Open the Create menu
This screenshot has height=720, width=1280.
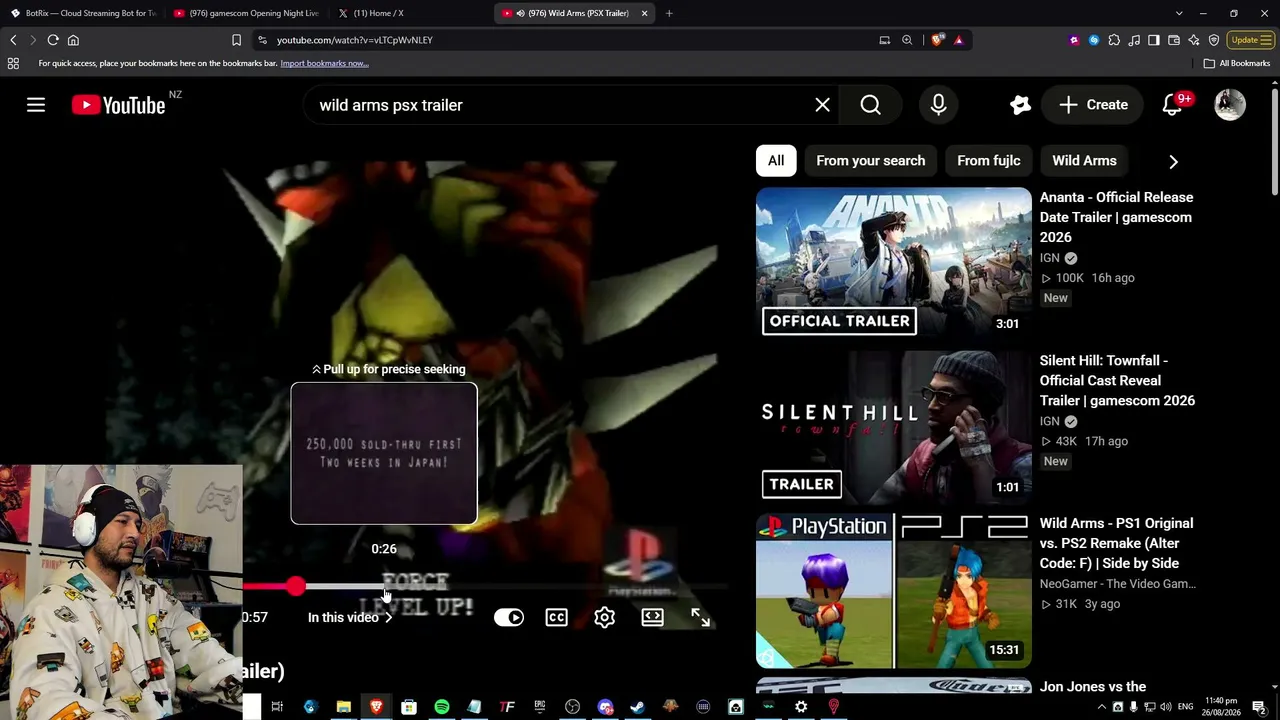tap(1093, 105)
